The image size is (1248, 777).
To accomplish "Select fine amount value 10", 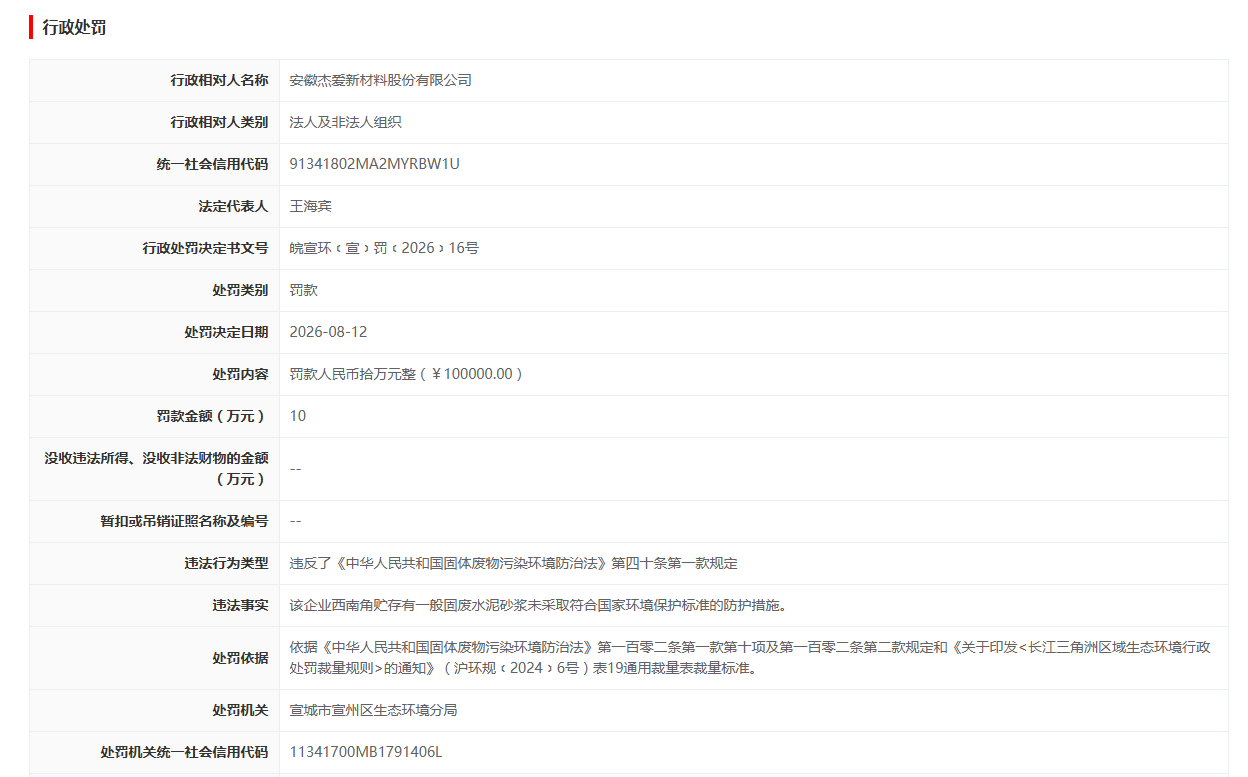I will click(x=298, y=416).
